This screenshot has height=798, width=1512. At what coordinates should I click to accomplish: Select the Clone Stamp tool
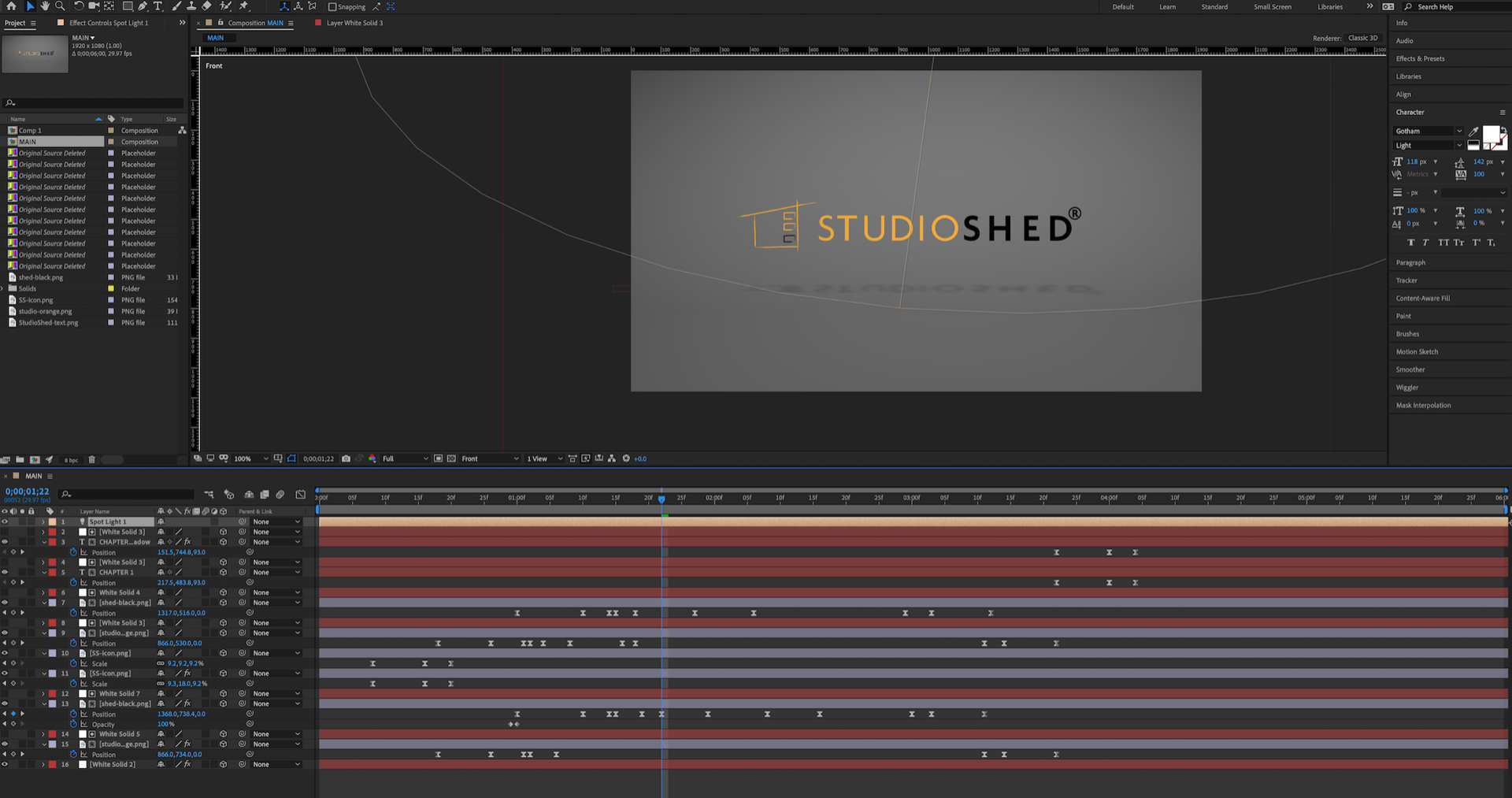click(x=191, y=6)
